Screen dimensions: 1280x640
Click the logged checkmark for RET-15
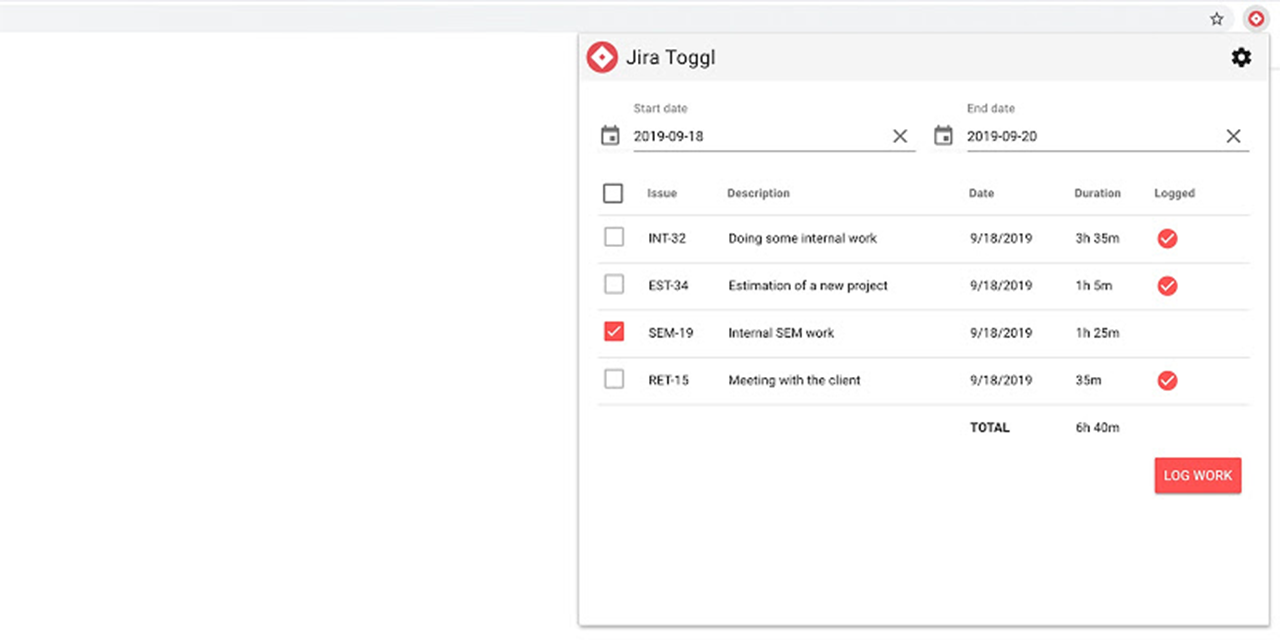(x=1167, y=380)
